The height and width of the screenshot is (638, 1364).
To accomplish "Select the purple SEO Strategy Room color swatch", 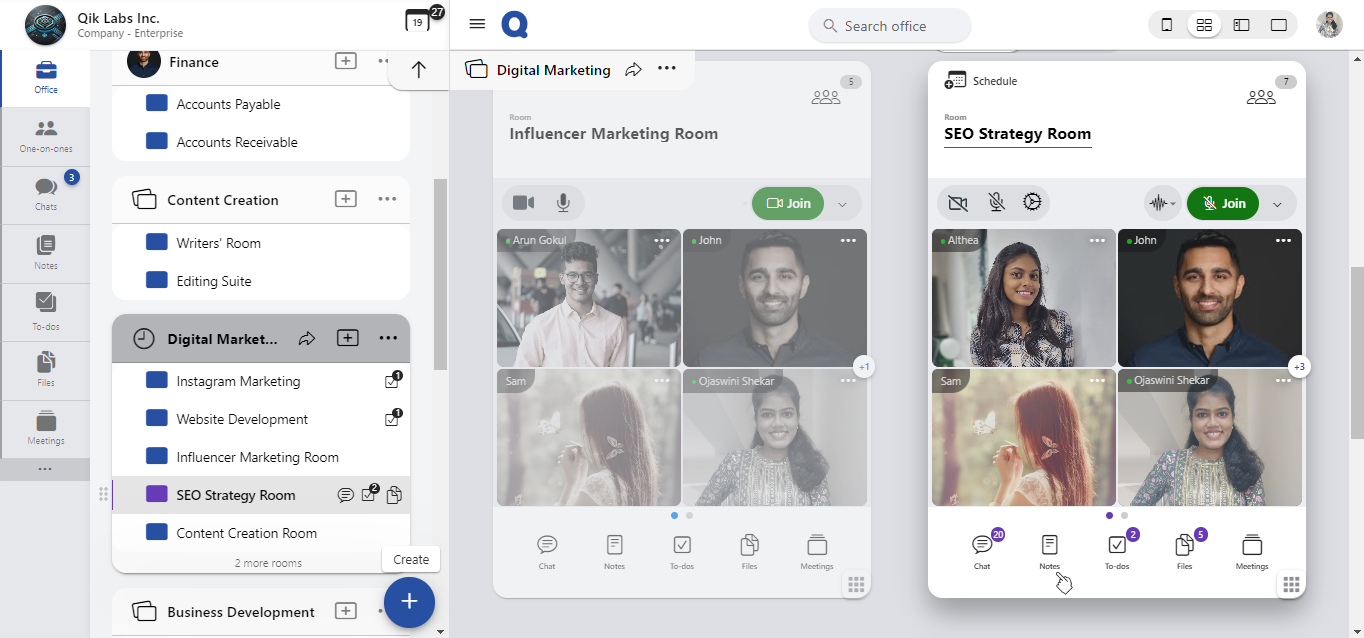I will (x=156, y=495).
